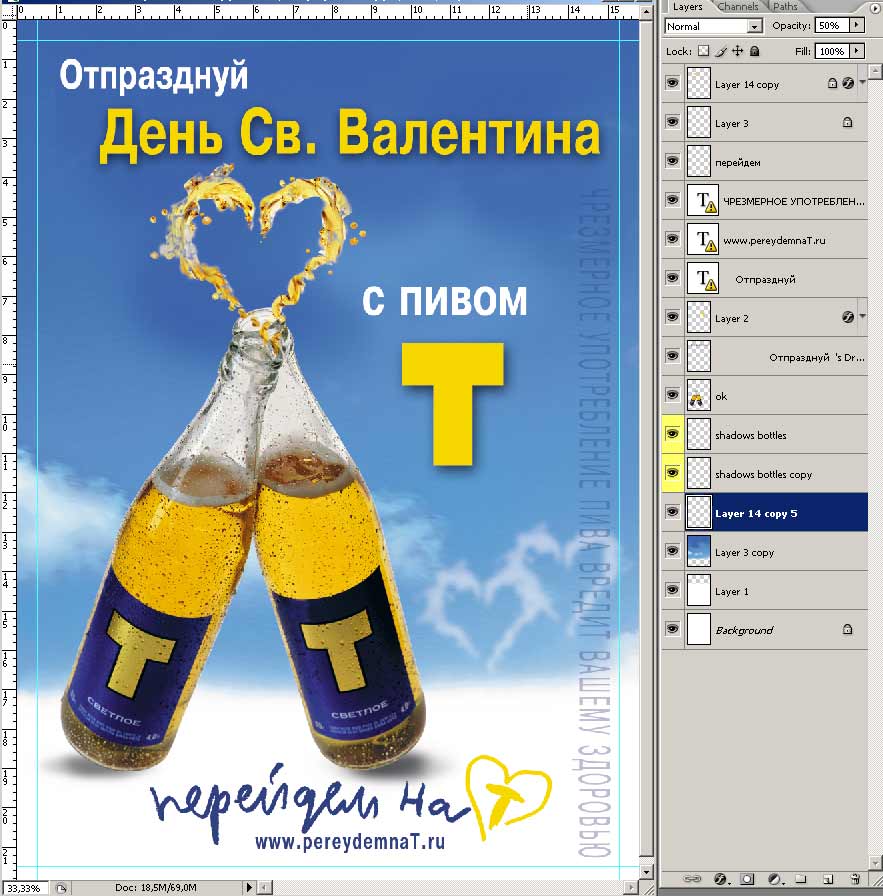Delete layer with the trash icon

[x=855, y=879]
